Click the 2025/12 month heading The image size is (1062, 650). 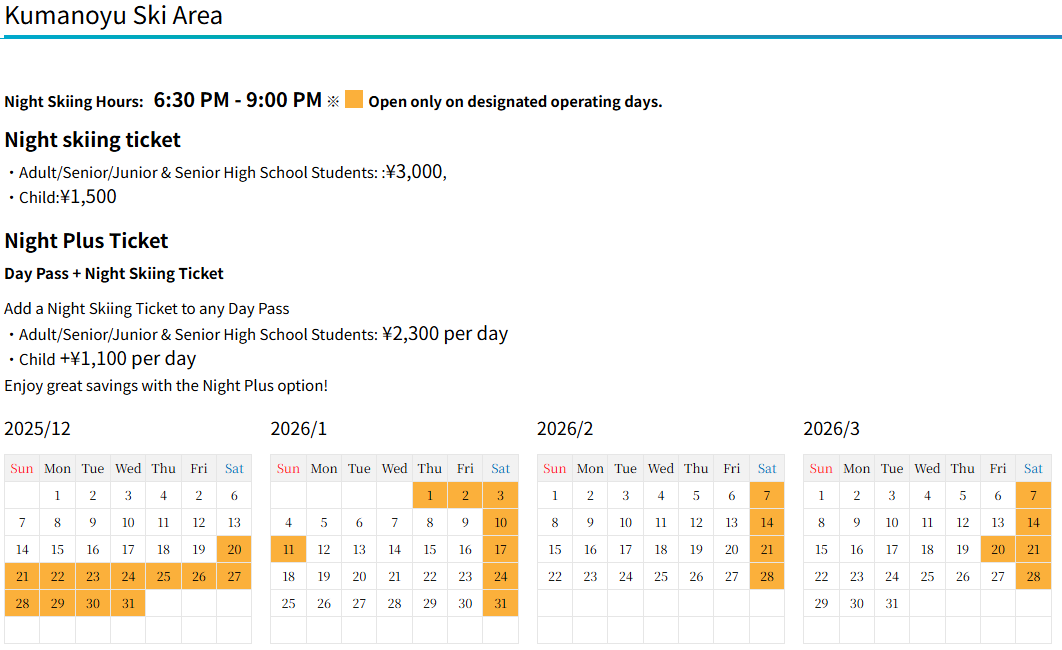38,429
